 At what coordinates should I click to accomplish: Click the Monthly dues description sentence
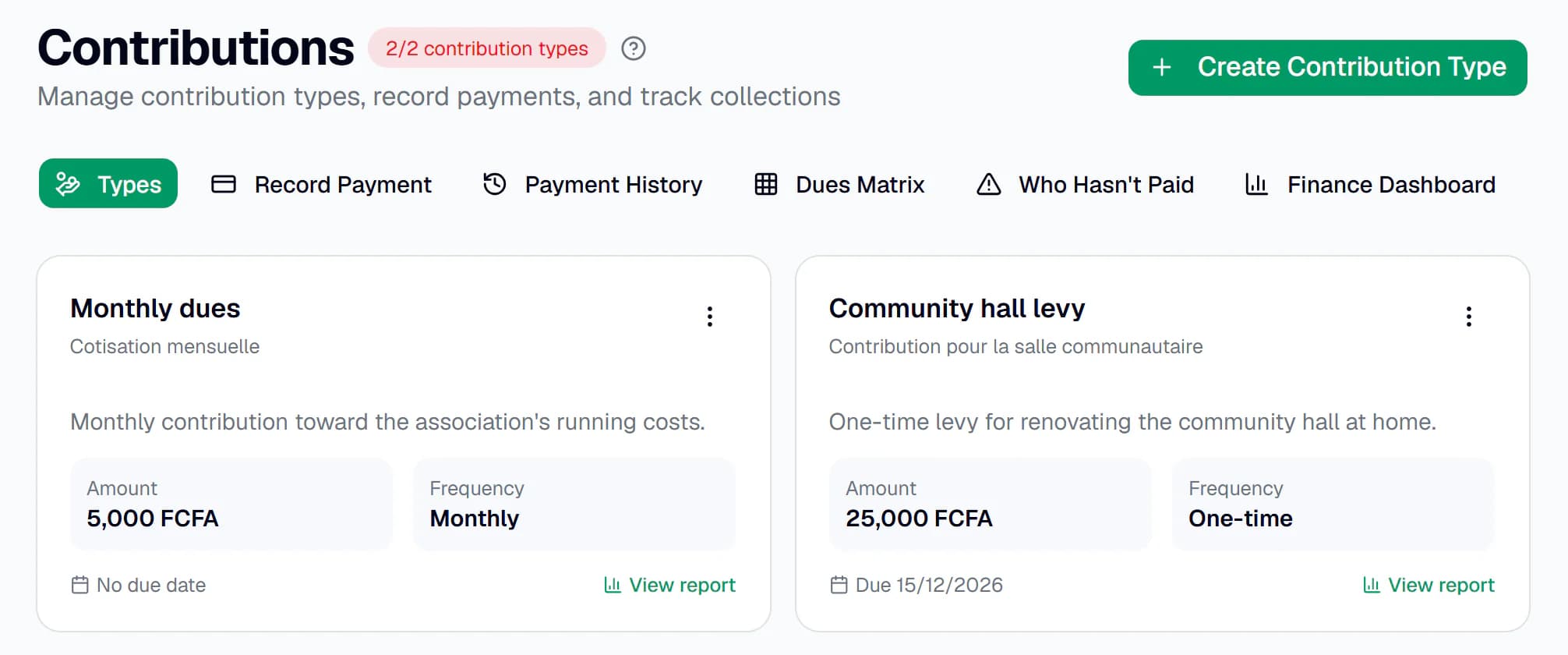387,422
